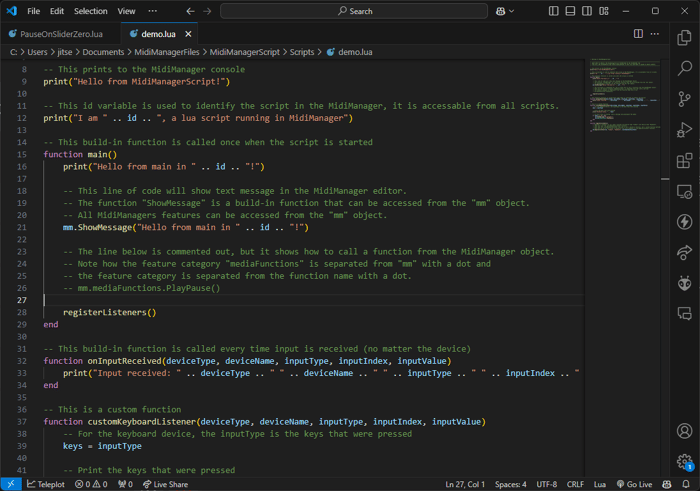Image resolution: width=700 pixels, height=491 pixels.
Task: Click the Search command center box
Action: (354, 11)
